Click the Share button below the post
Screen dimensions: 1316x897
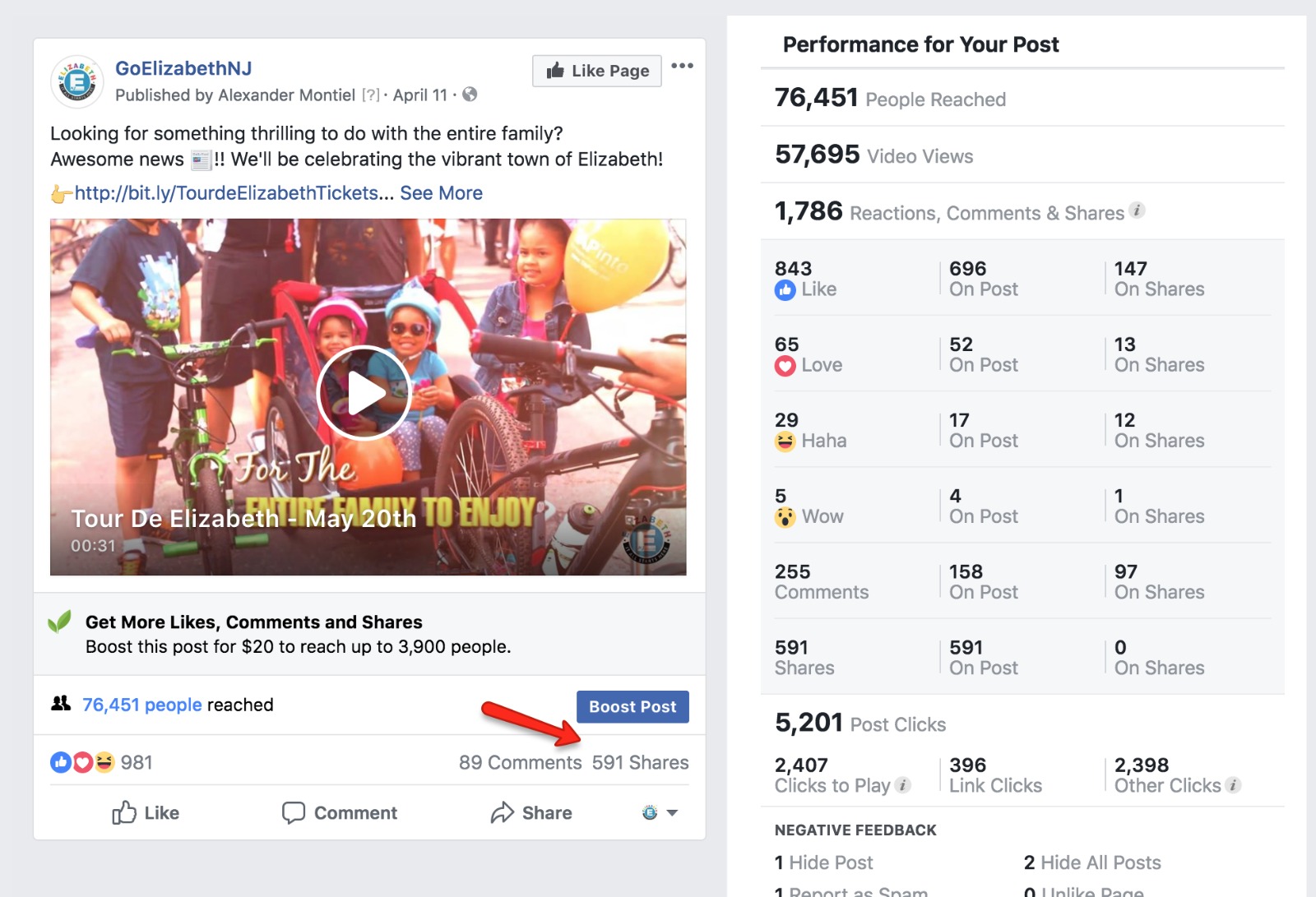pos(531,813)
